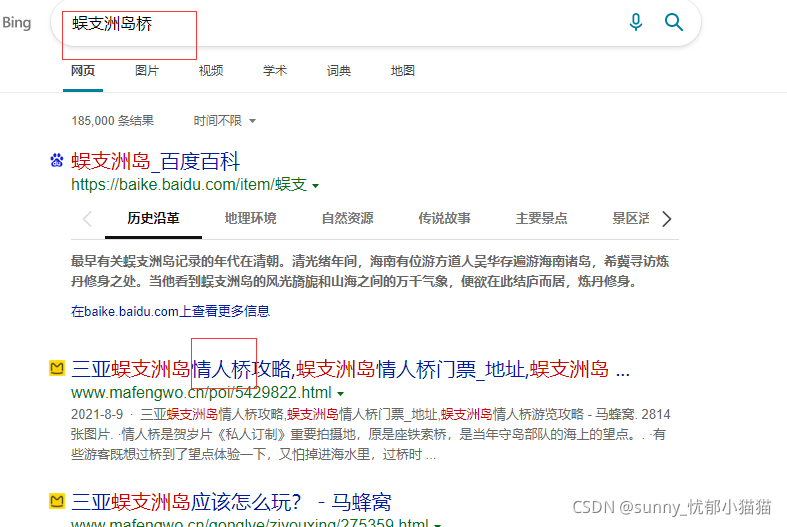Switch to the 视频 tab
Viewport: 787px width, 527px height.
(211, 71)
